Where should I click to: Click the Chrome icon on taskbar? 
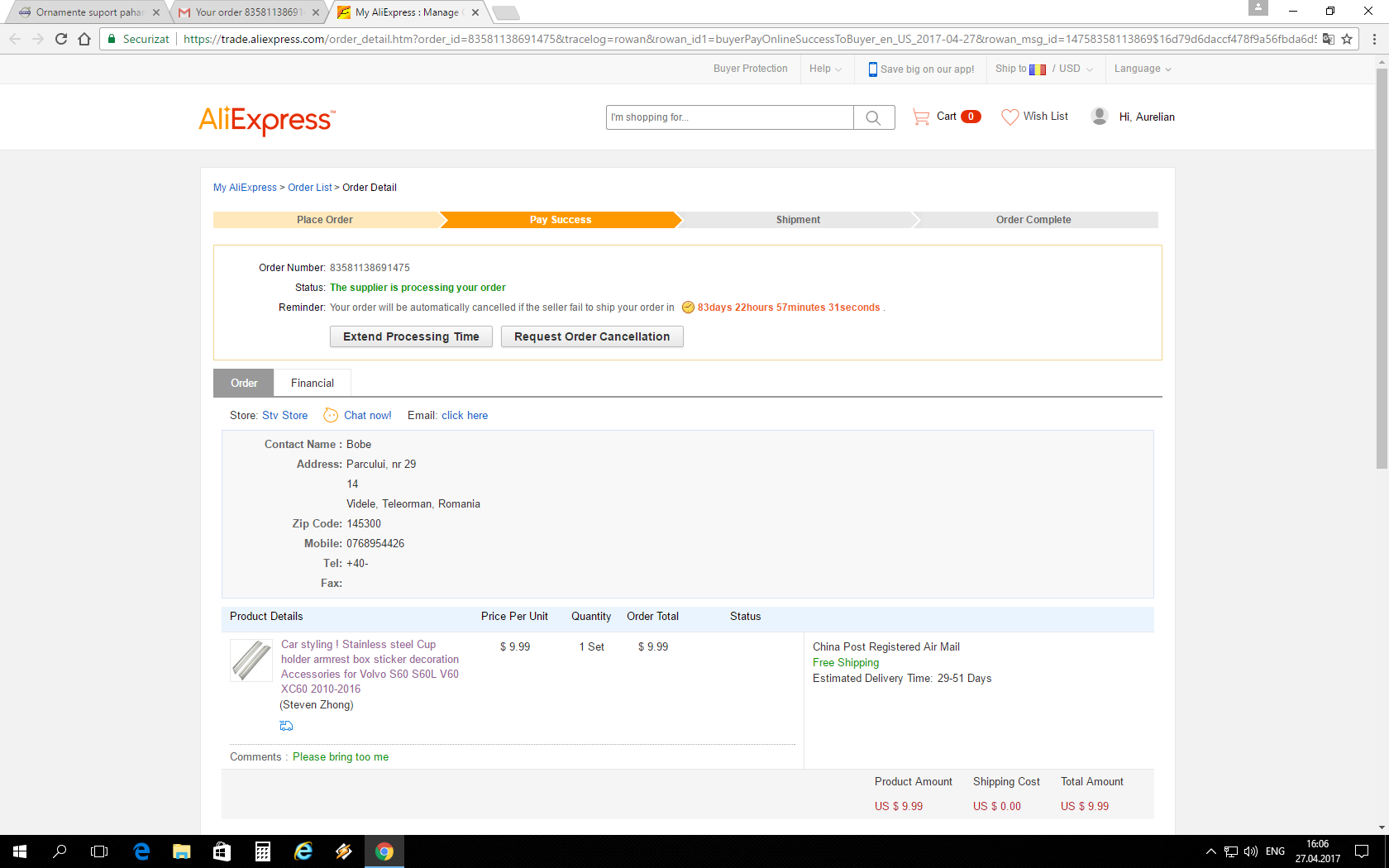(x=384, y=851)
